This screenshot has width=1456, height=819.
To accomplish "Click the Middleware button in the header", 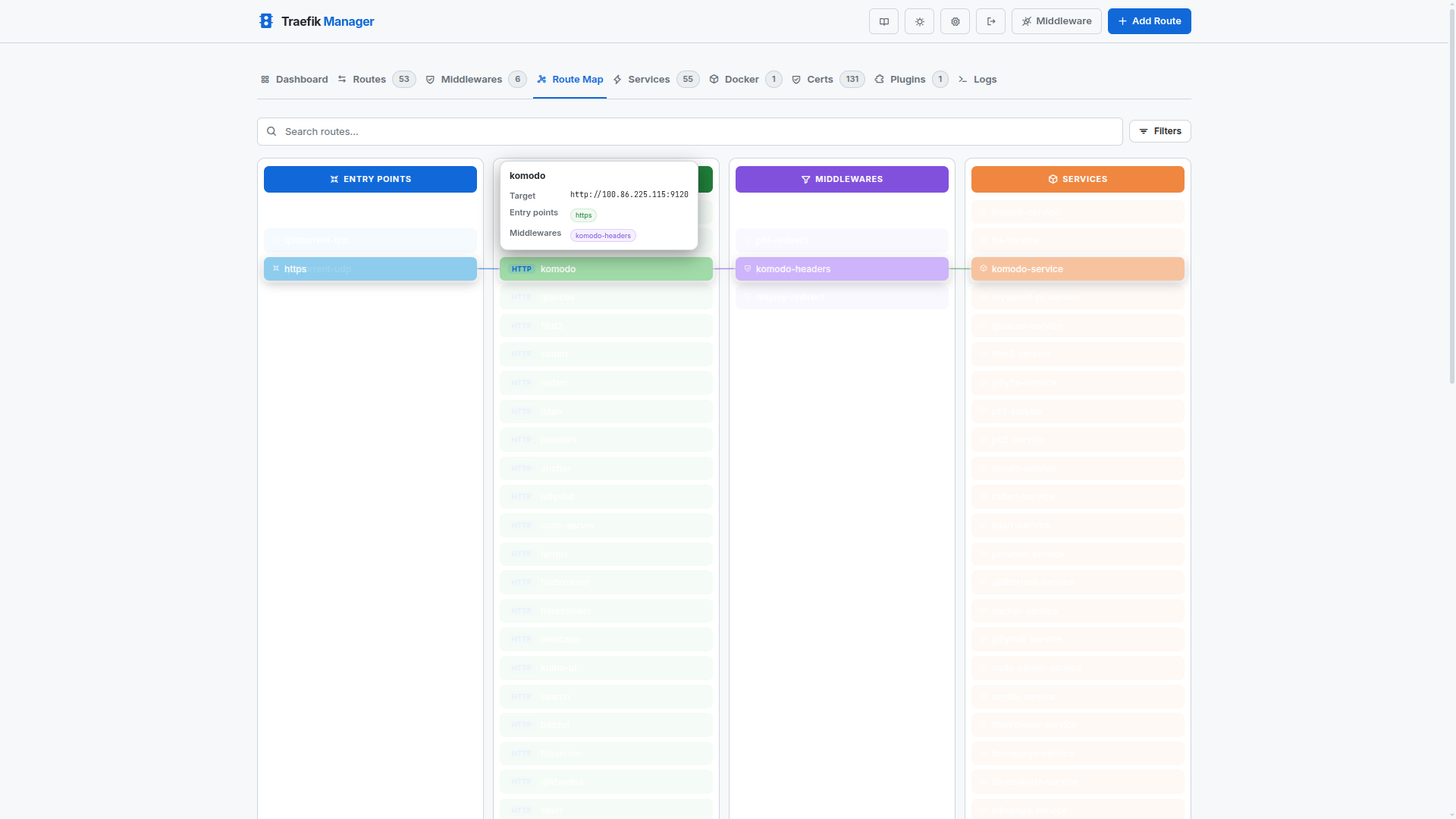I will point(1057,21).
